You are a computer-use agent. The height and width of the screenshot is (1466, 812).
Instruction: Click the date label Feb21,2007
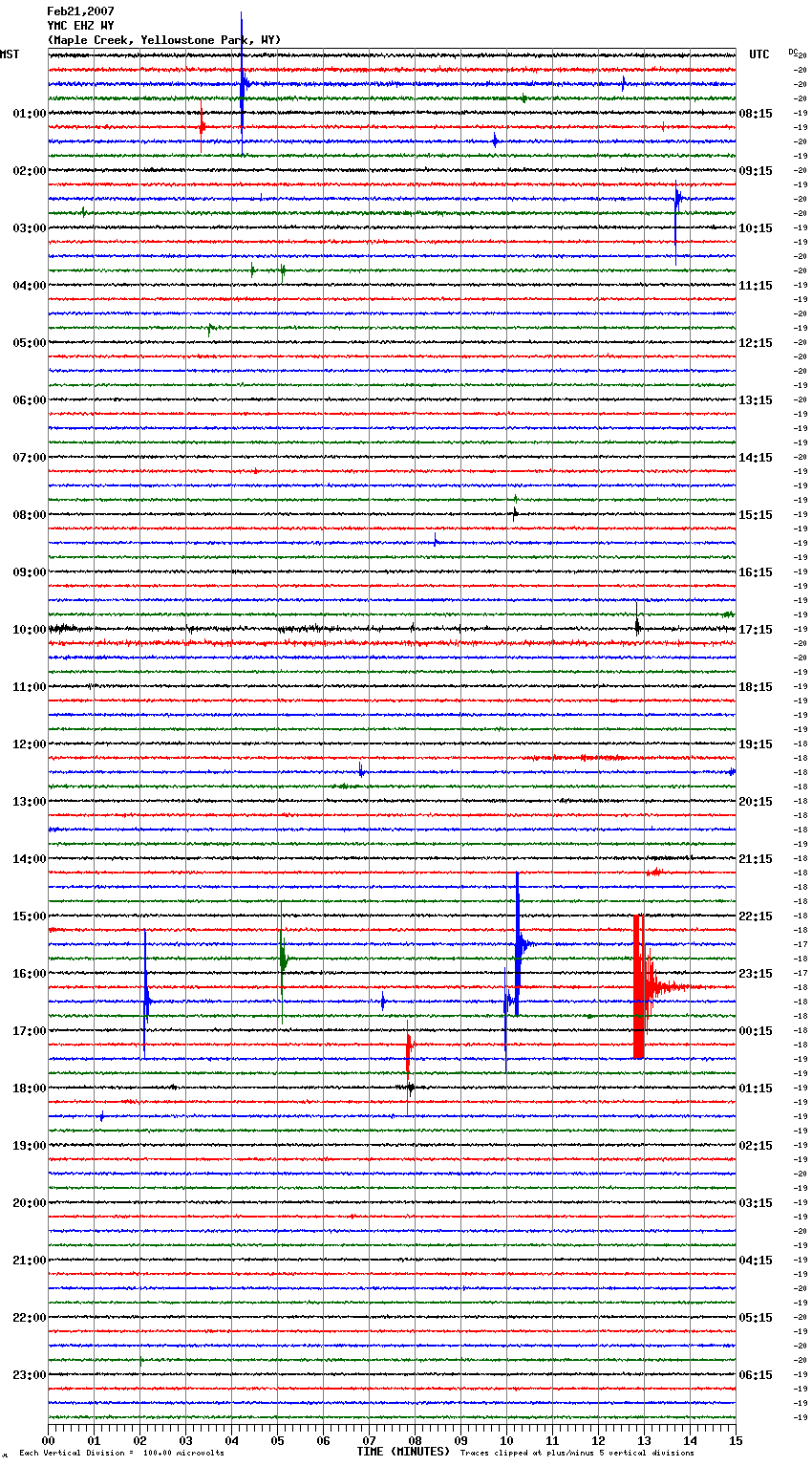click(x=80, y=11)
